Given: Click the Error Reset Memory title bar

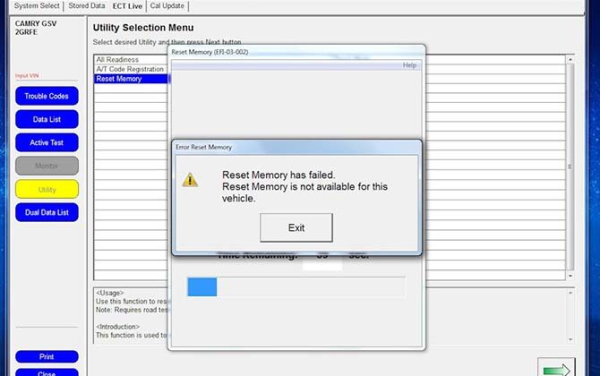Looking at the screenshot, I should [297, 147].
